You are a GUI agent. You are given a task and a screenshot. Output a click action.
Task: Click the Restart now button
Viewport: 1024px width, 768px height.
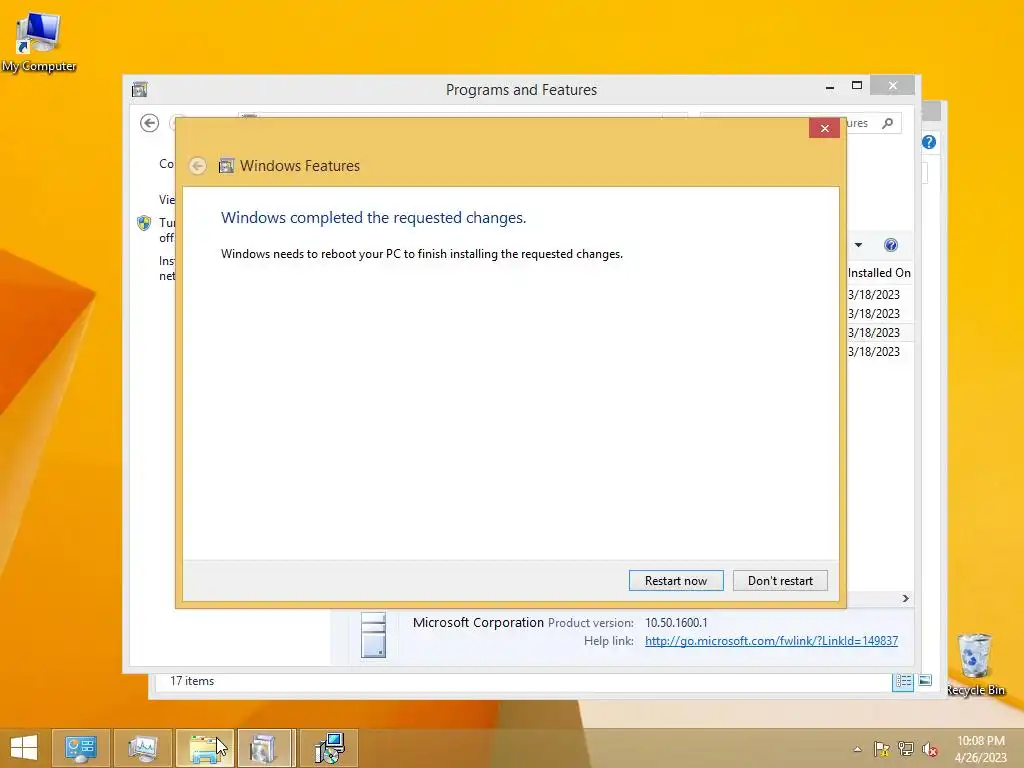pyautogui.click(x=676, y=581)
